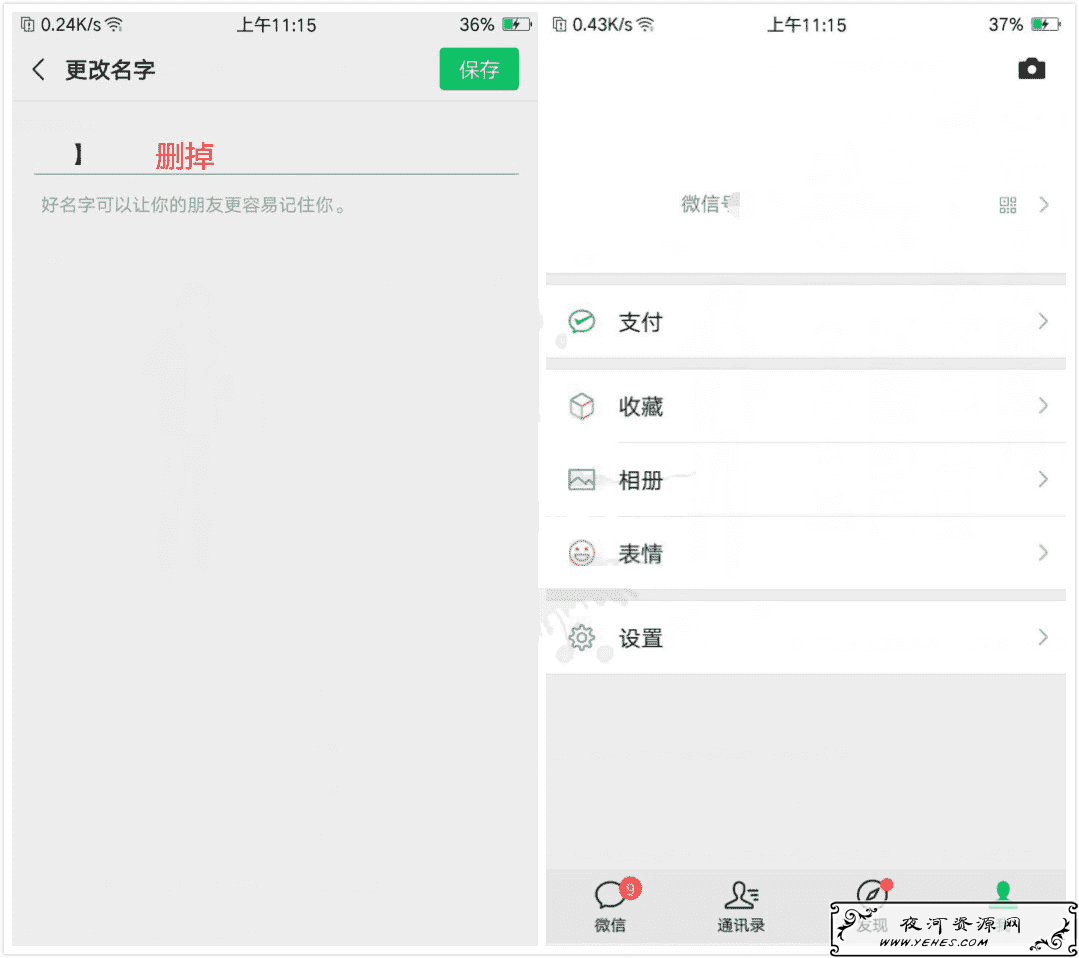Expand 设置 row chevron

pyautogui.click(x=1043, y=637)
